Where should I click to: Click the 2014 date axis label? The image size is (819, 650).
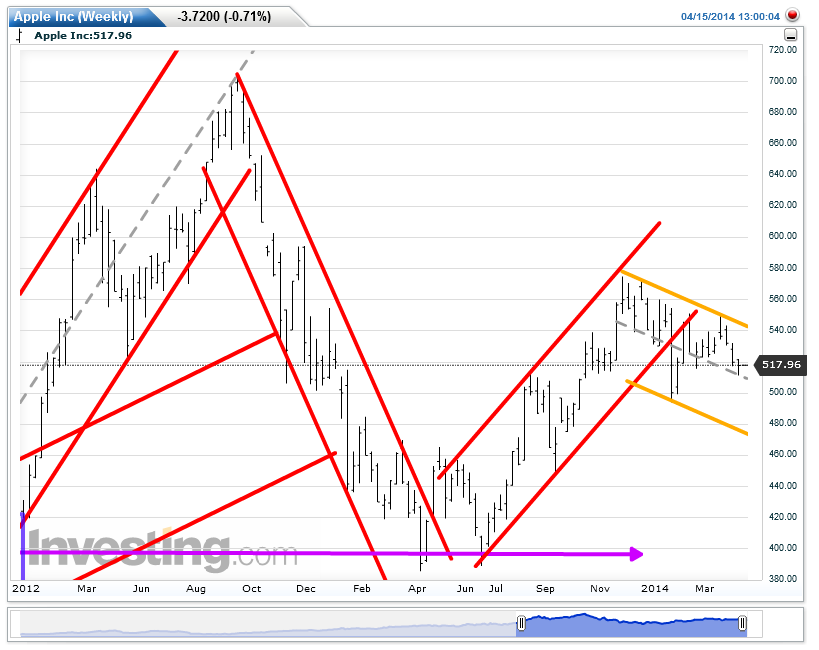654,588
